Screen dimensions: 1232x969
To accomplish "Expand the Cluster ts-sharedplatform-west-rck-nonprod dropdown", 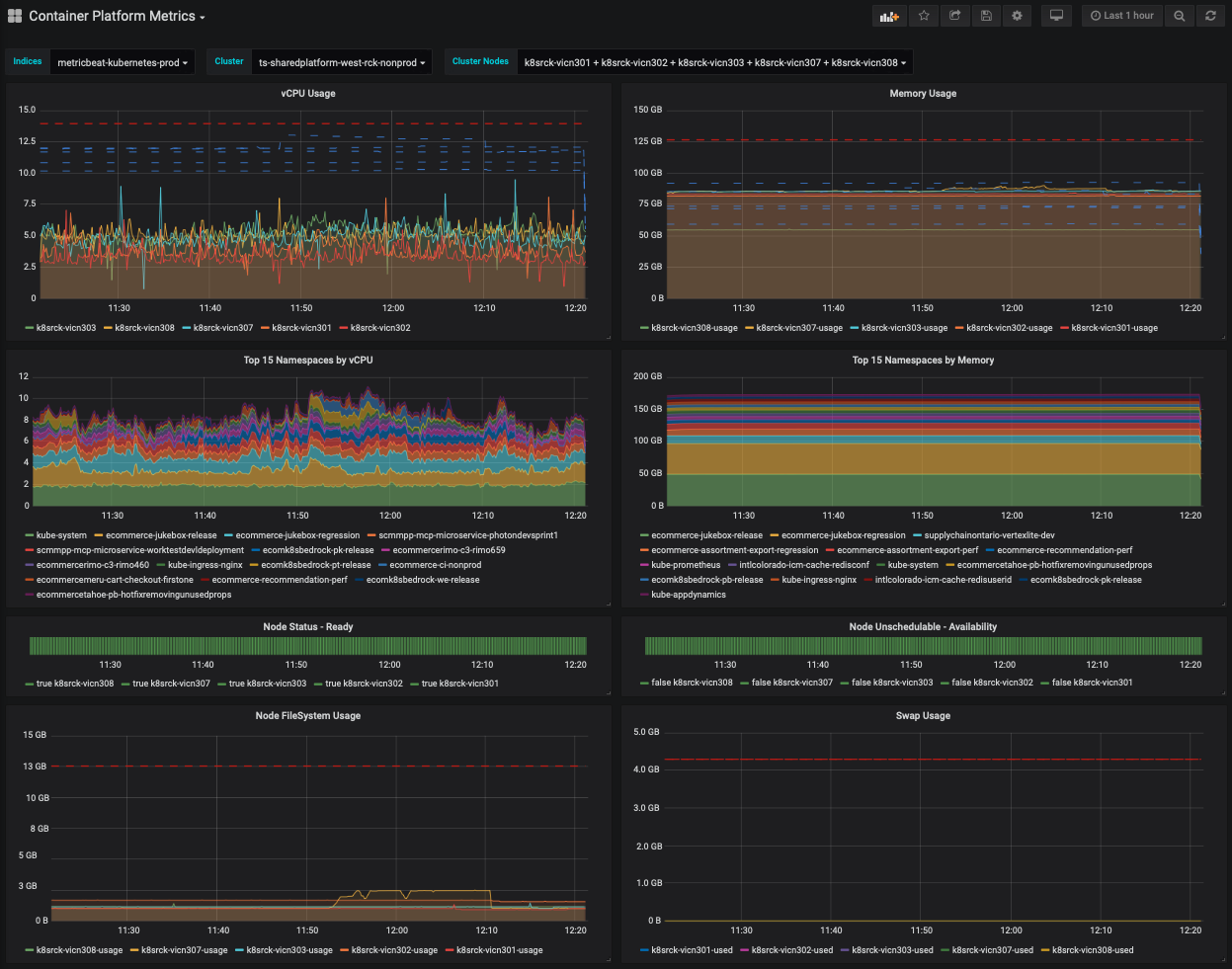I will coord(342,62).
